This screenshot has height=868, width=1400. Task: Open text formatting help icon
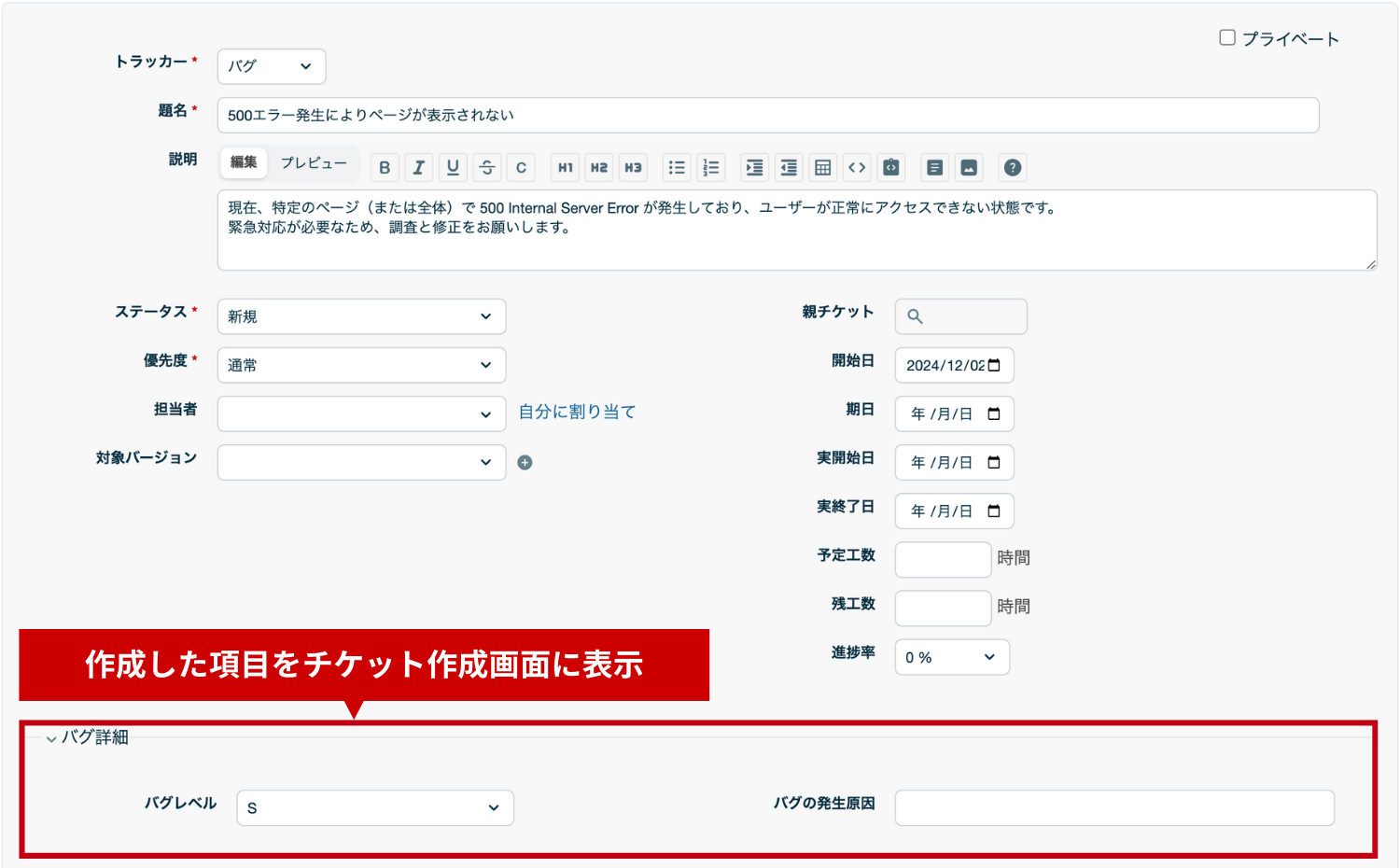[x=1013, y=168]
